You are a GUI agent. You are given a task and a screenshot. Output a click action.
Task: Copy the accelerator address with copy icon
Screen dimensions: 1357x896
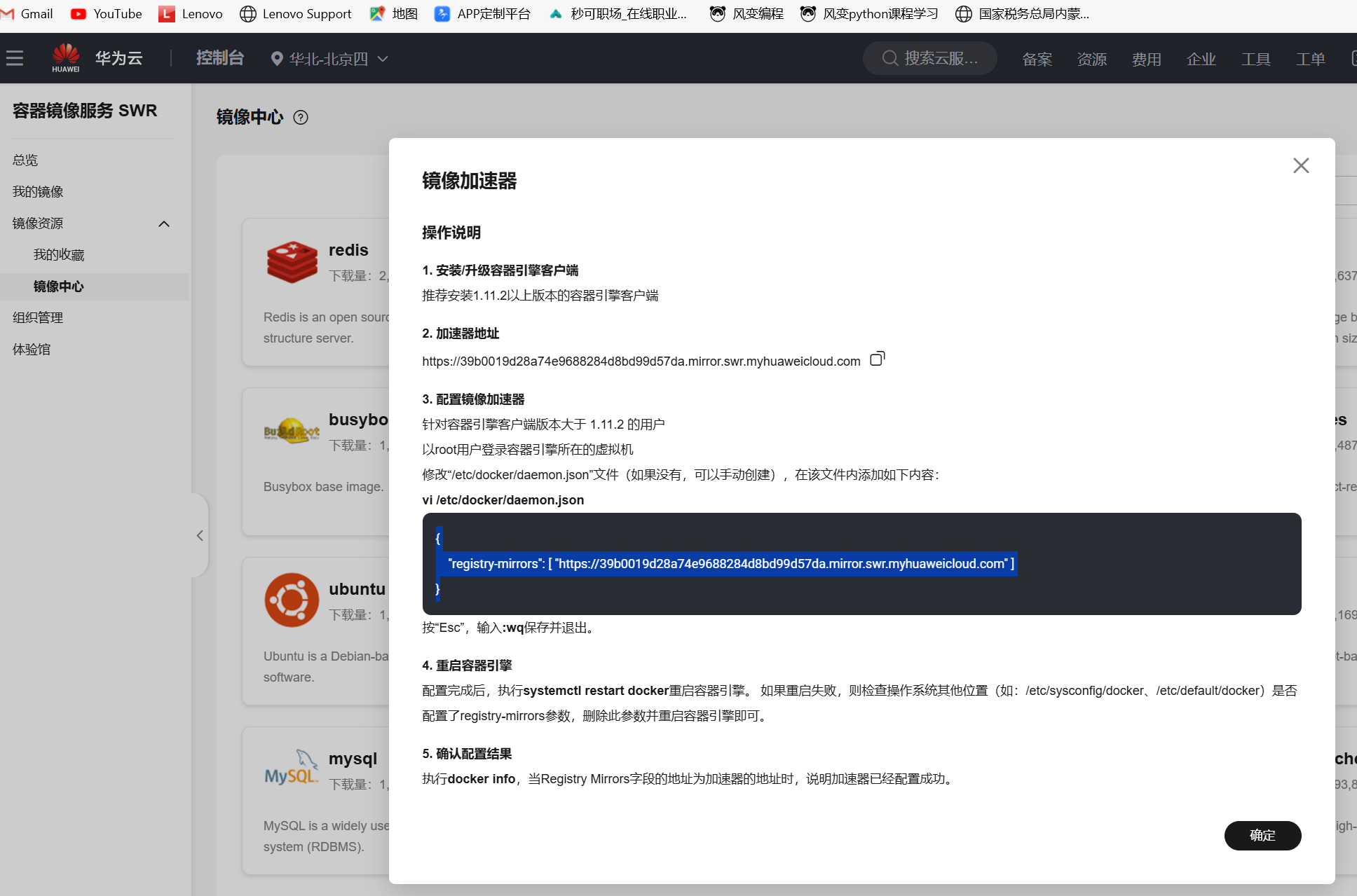coord(877,359)
